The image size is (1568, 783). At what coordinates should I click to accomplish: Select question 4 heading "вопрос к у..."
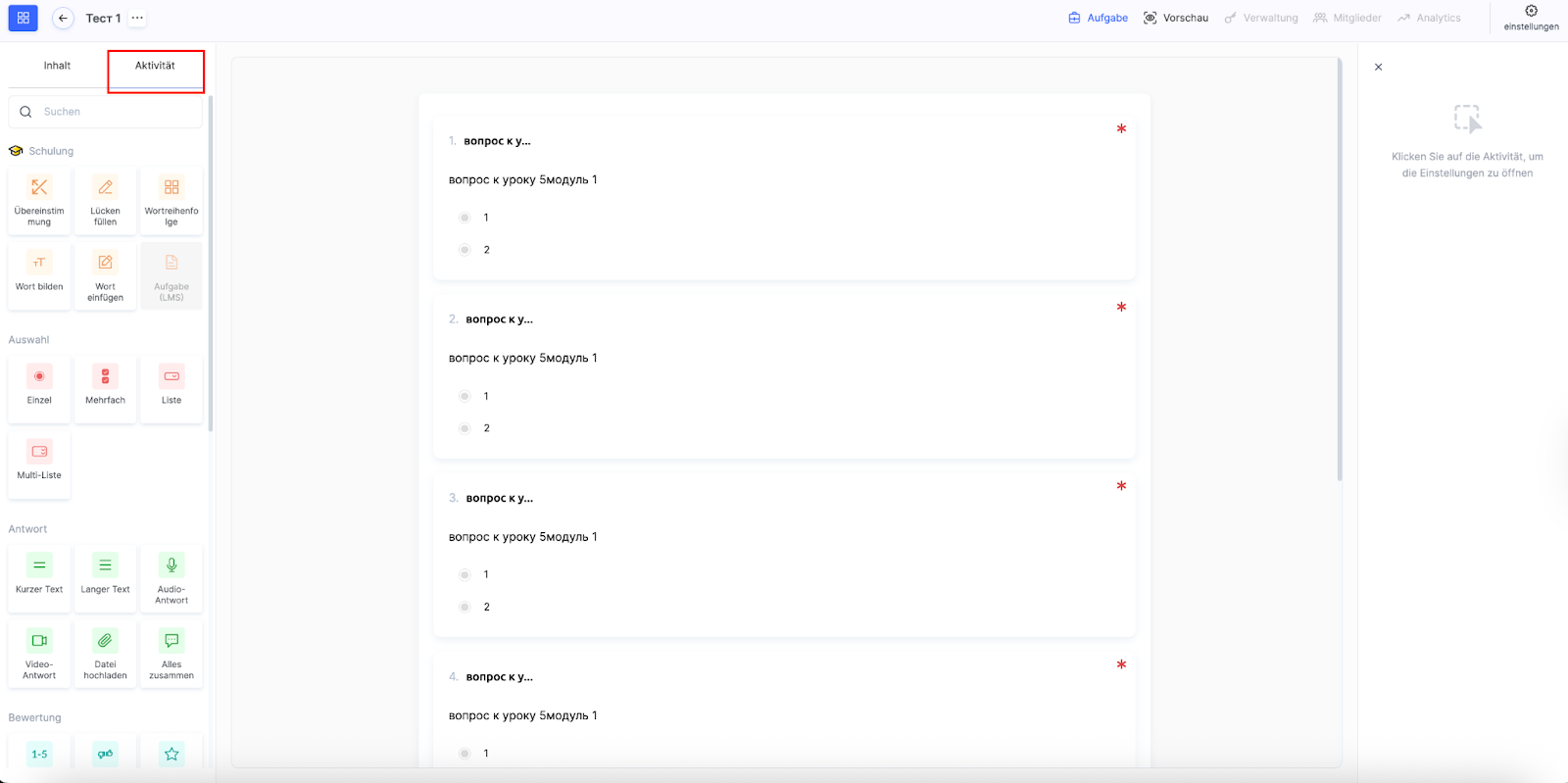pyautogui.click(x=499, y=677)
